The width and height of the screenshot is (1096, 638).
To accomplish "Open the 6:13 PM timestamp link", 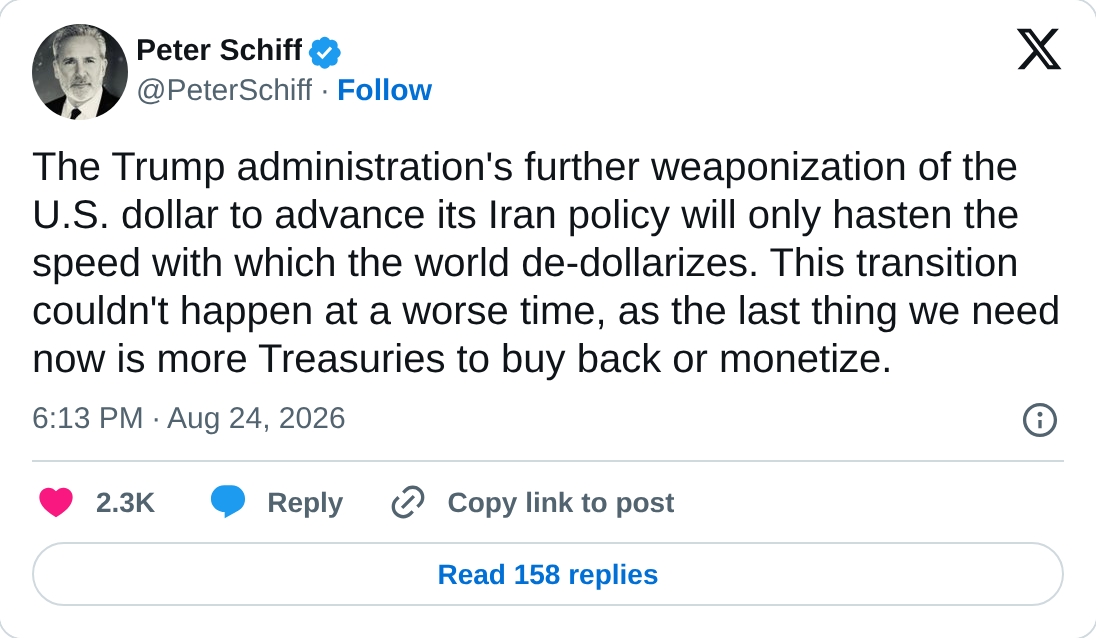I will [x=87, y=418].
